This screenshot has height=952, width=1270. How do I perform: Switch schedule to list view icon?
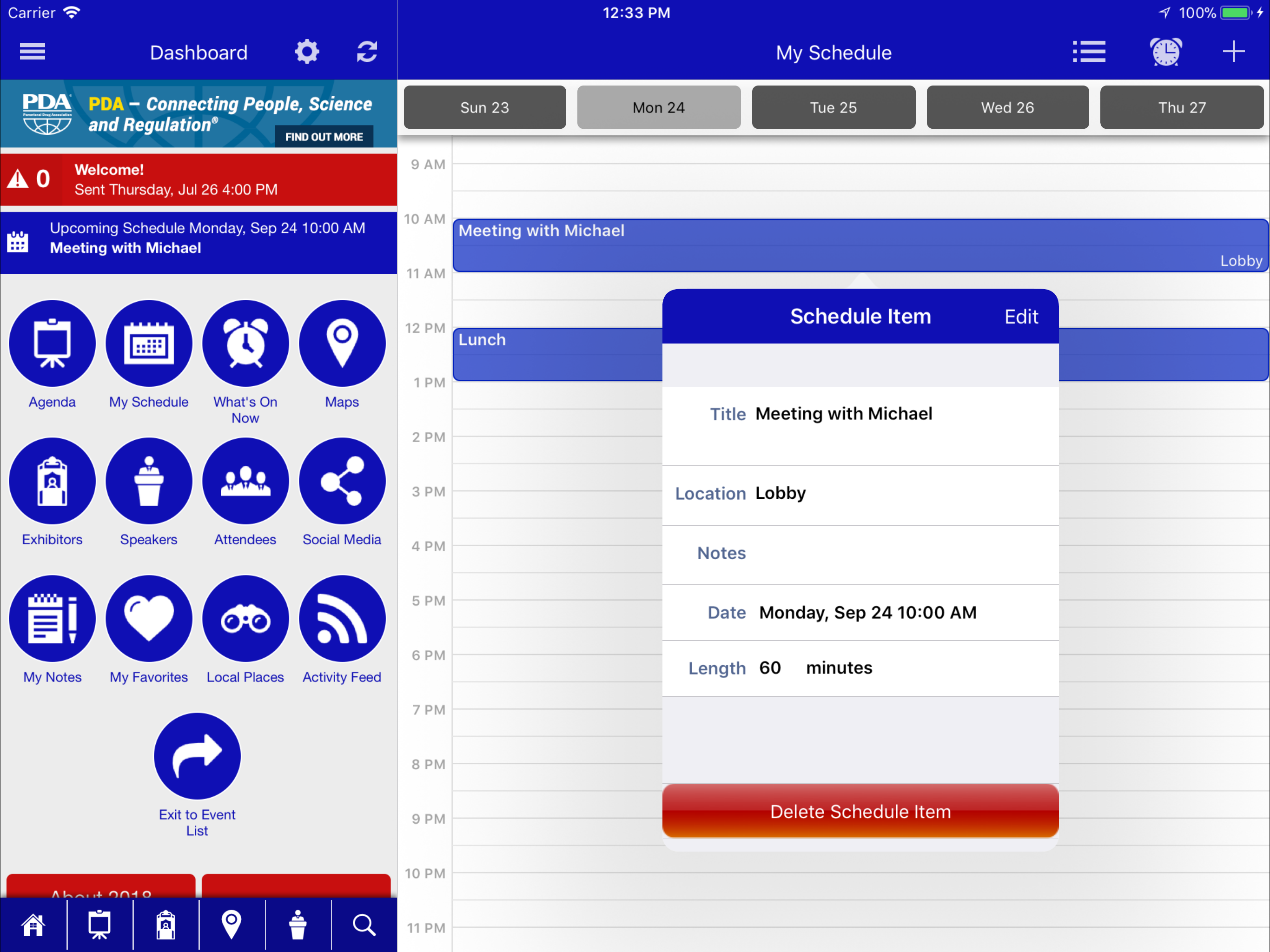pos(1089,52)
